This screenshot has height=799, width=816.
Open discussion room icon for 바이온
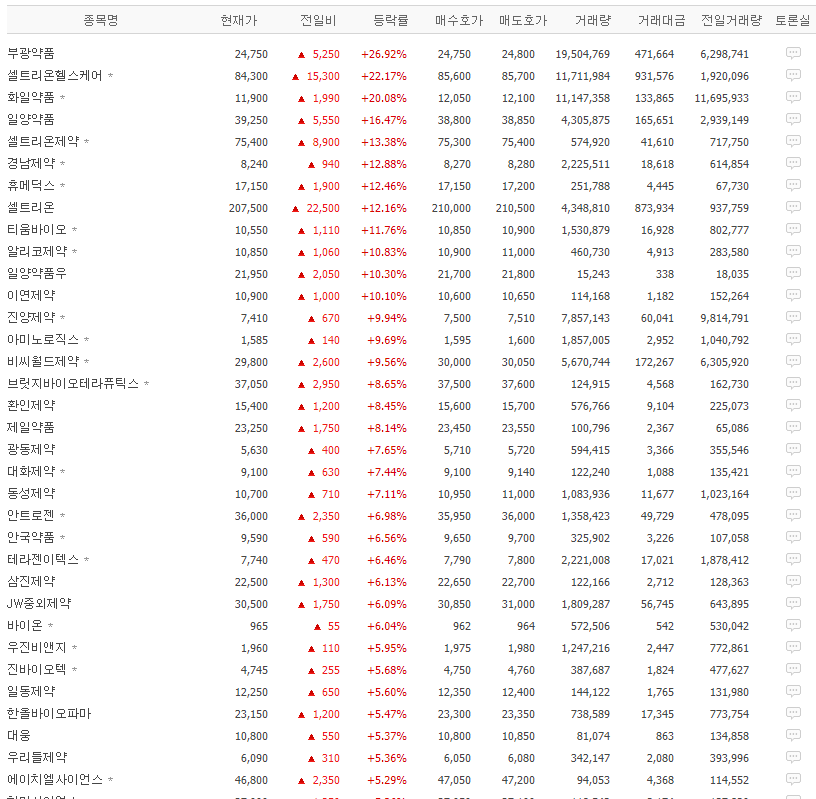click(x=793, y=625)
